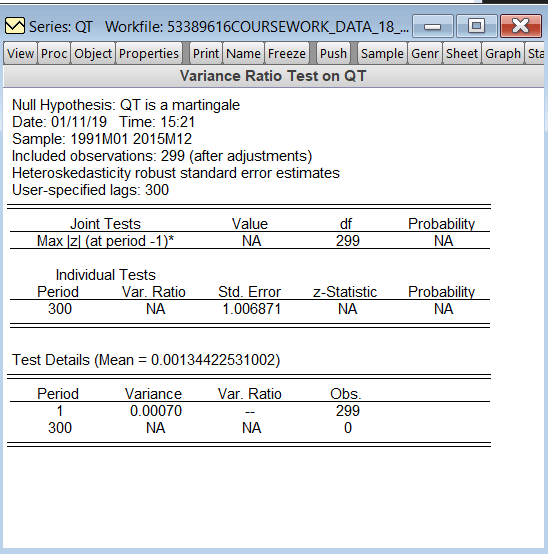Click the 'z-Statistic' column header
The width and height of the screenshot is (548, 554).
[345, 292]
